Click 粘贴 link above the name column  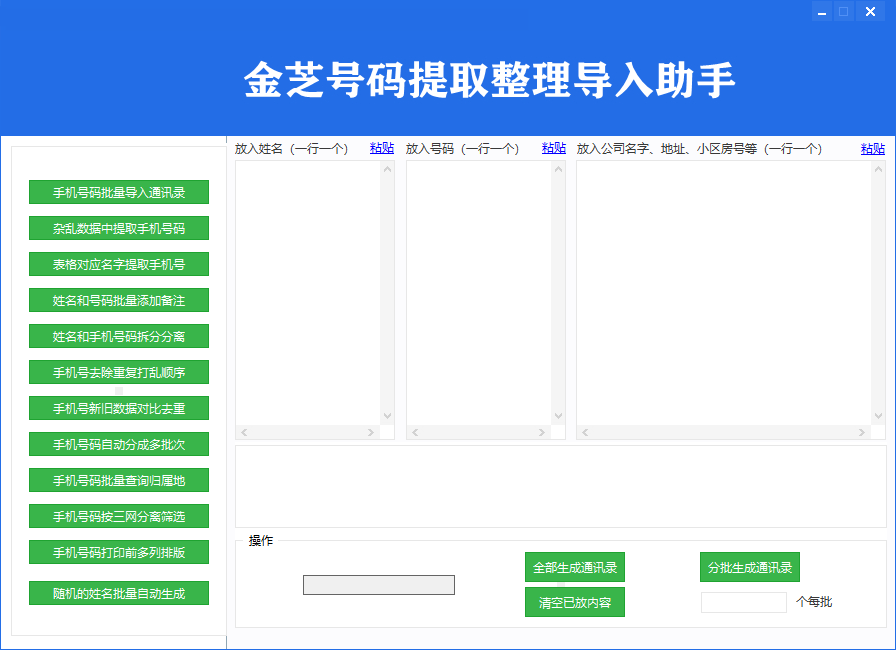(x=381, y=147)
